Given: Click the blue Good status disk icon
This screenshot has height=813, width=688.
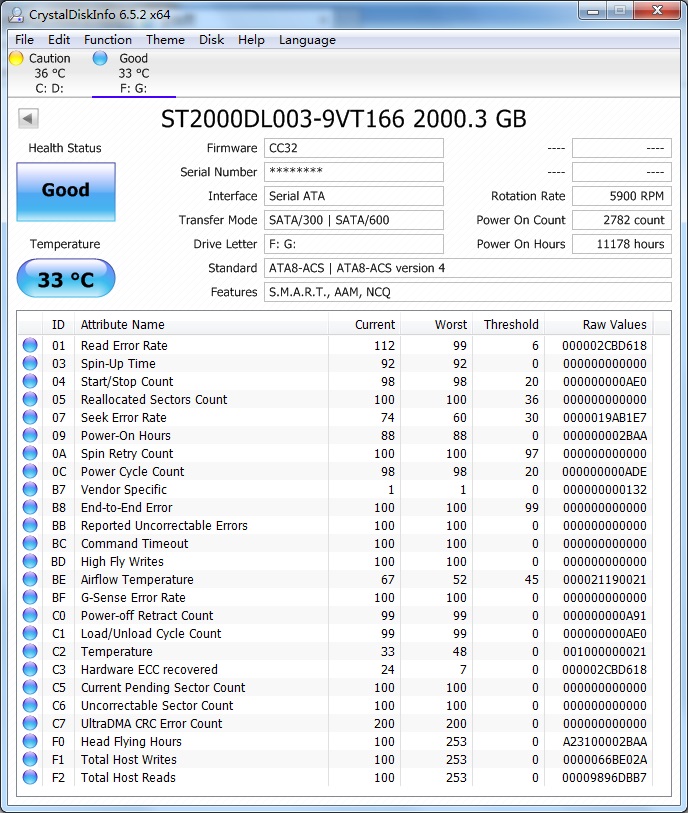Looking at the screenshot, I should [100, 58].
